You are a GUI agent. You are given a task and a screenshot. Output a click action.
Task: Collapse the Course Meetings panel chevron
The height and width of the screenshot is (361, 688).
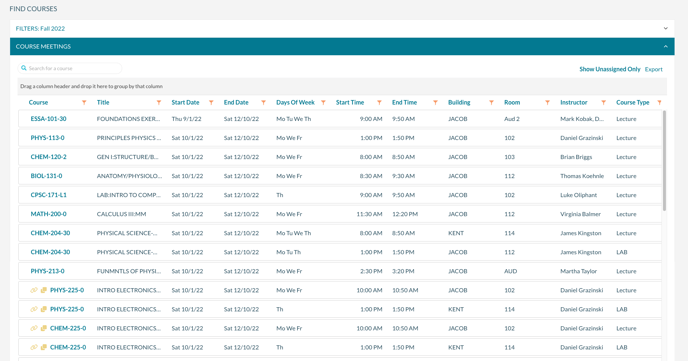666,46
